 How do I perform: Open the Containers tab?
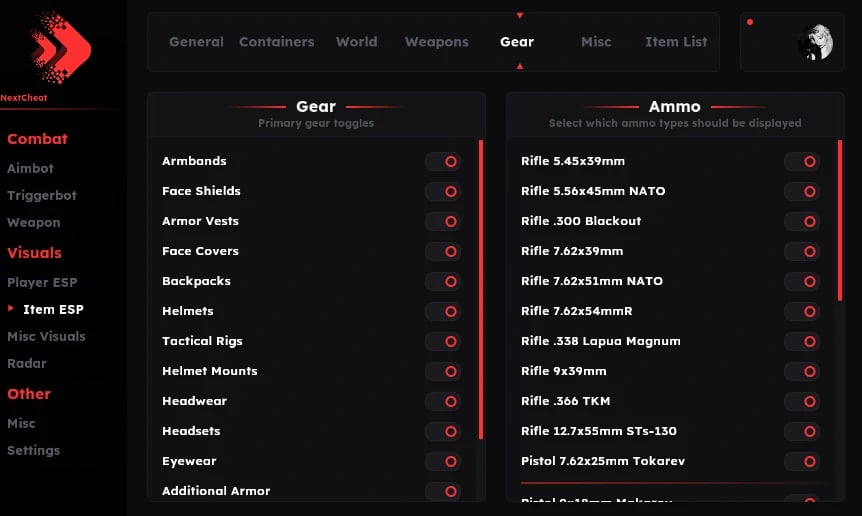tap(276, 42)
